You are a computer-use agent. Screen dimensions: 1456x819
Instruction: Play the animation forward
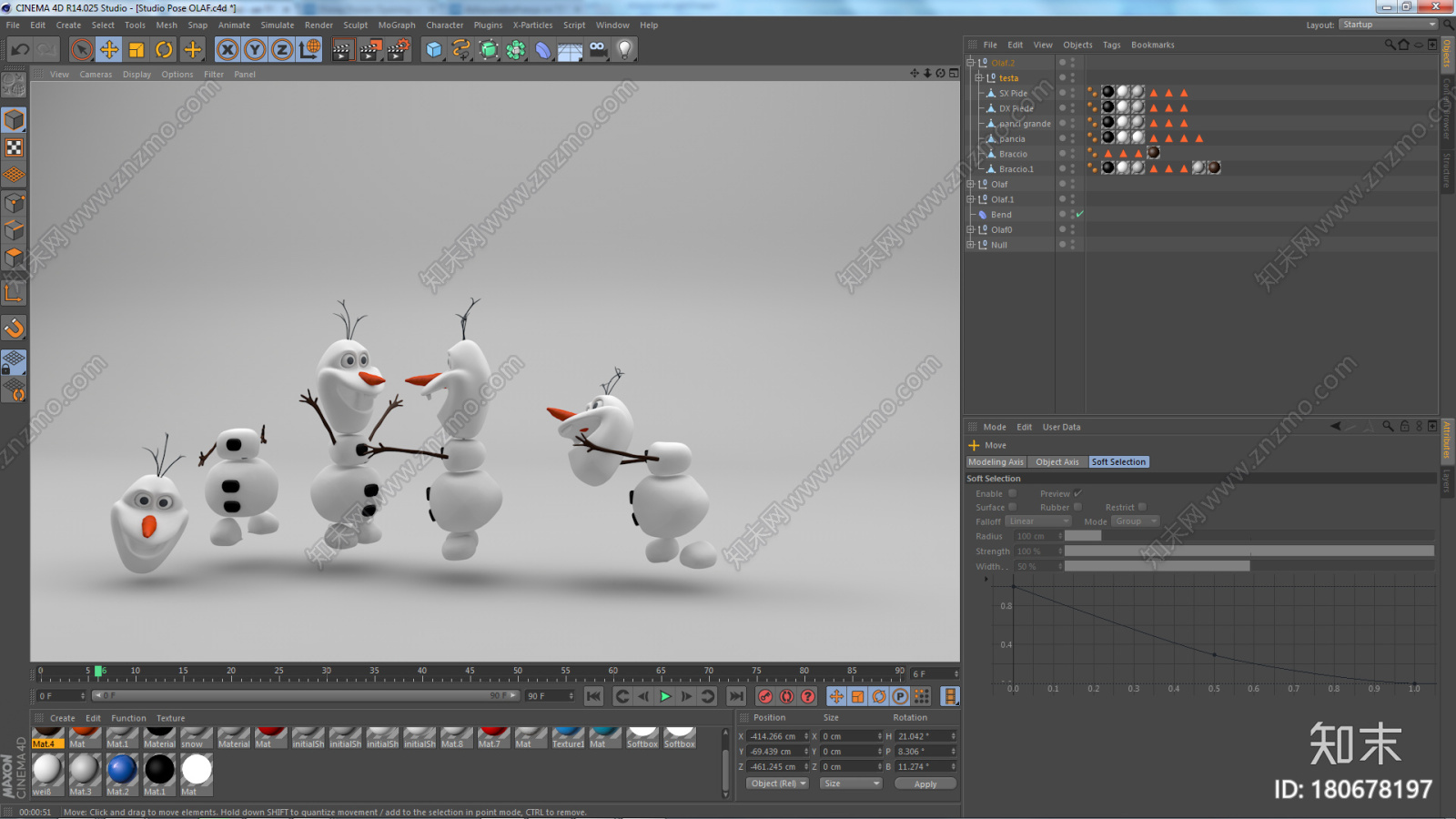pos(665,696)
